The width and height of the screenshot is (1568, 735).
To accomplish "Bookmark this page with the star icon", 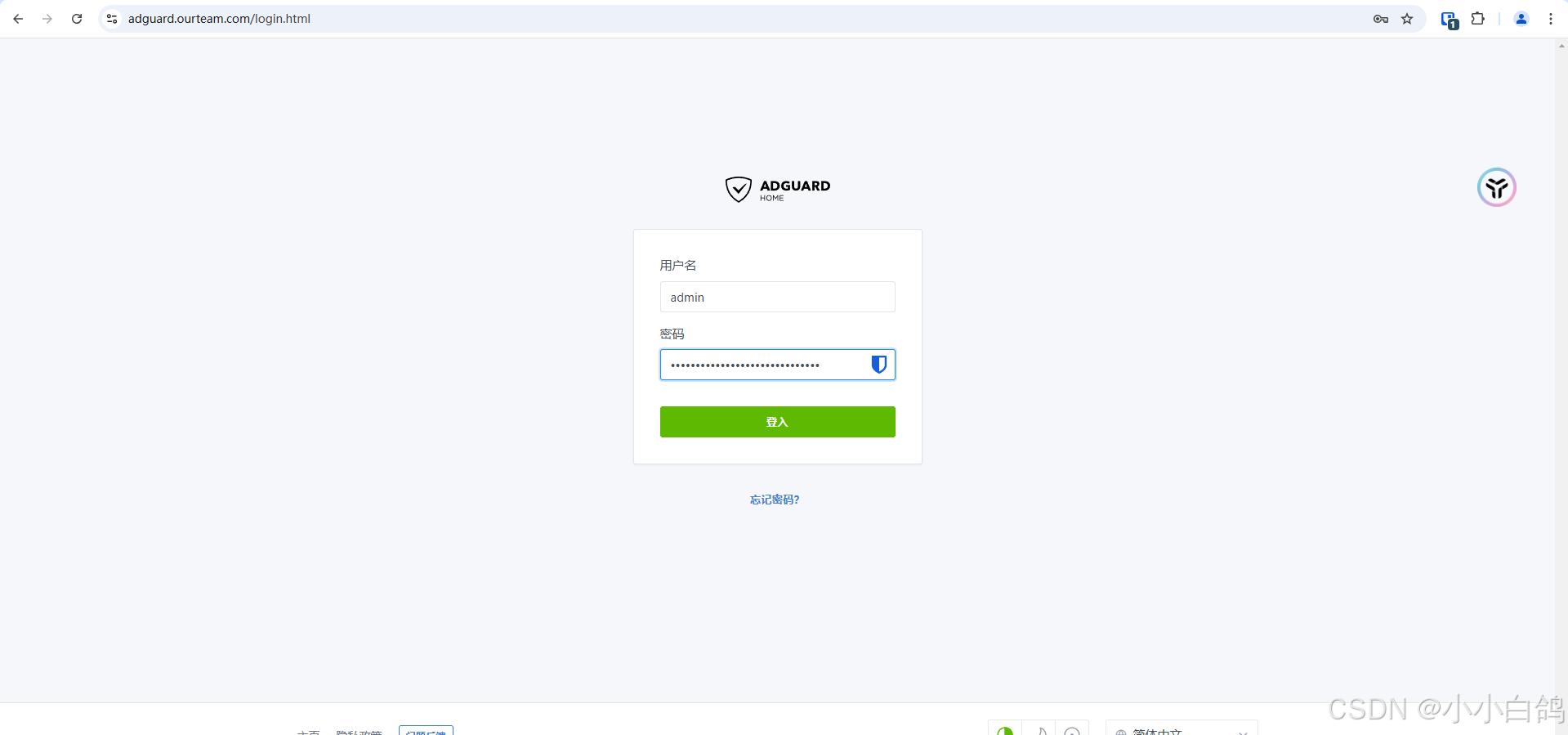I will click(x=1407, y=19).
